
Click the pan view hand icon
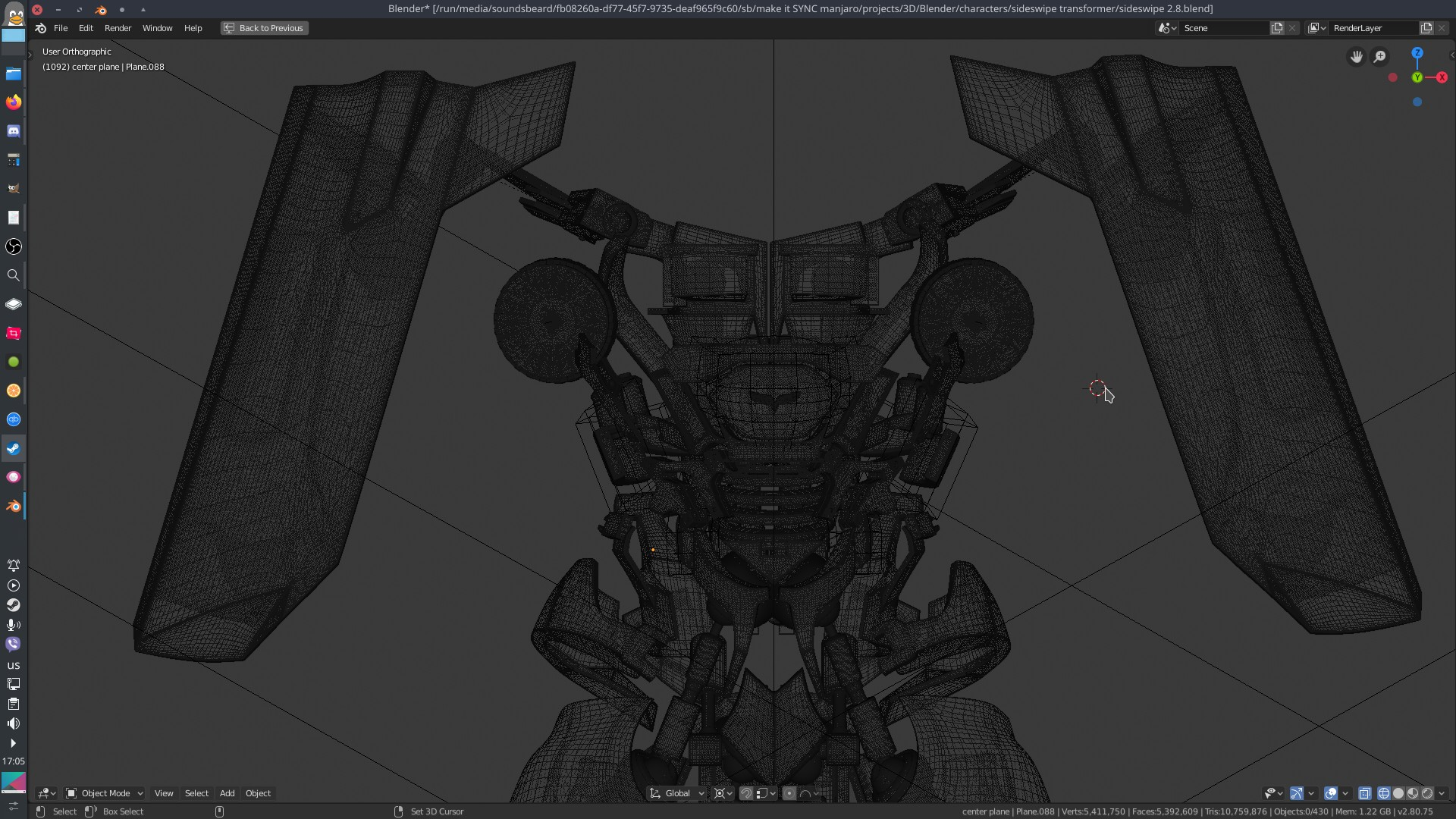click(x=1356, y=57)
